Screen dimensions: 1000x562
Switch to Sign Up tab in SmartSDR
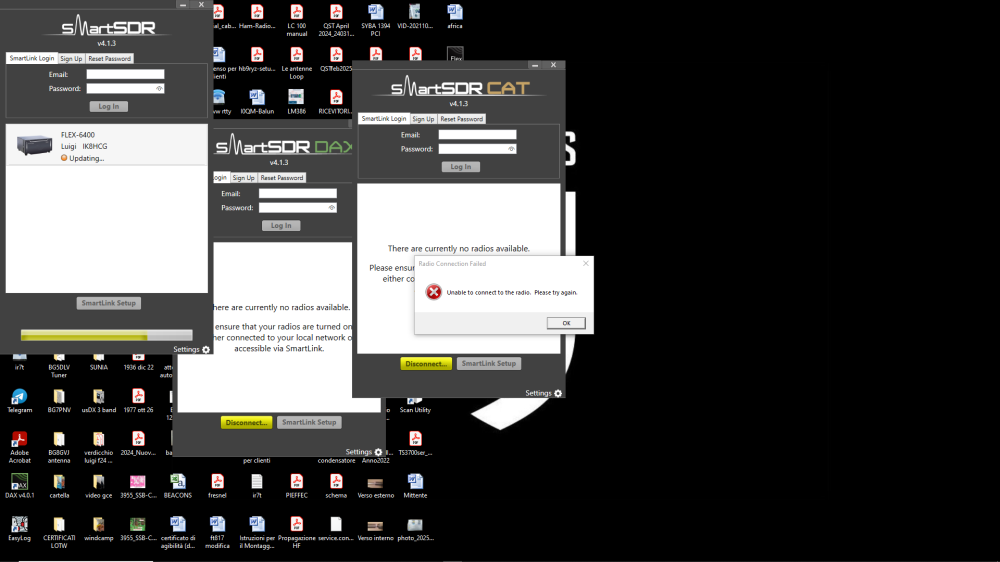(x=71, y=59)
